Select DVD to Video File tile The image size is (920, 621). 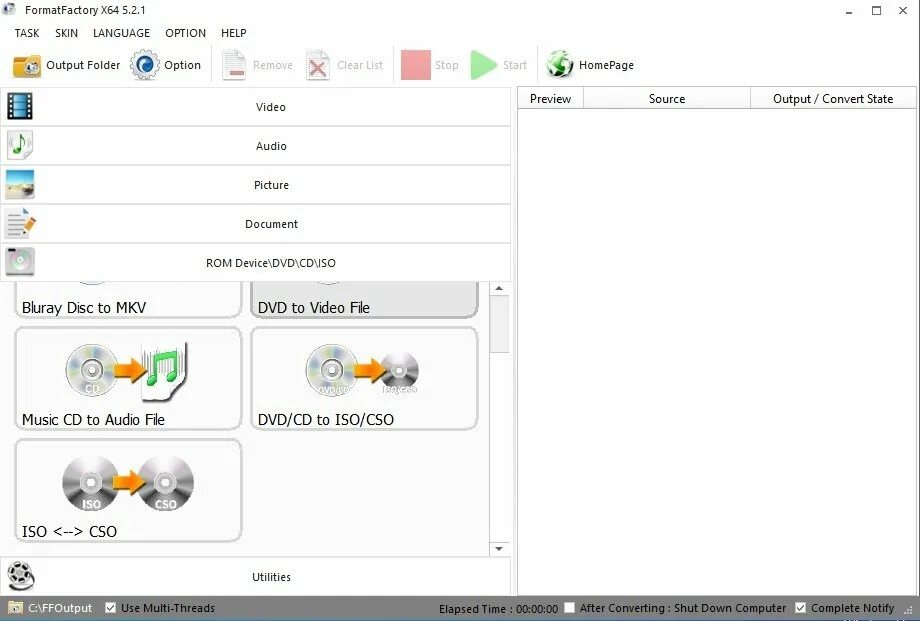364,300
